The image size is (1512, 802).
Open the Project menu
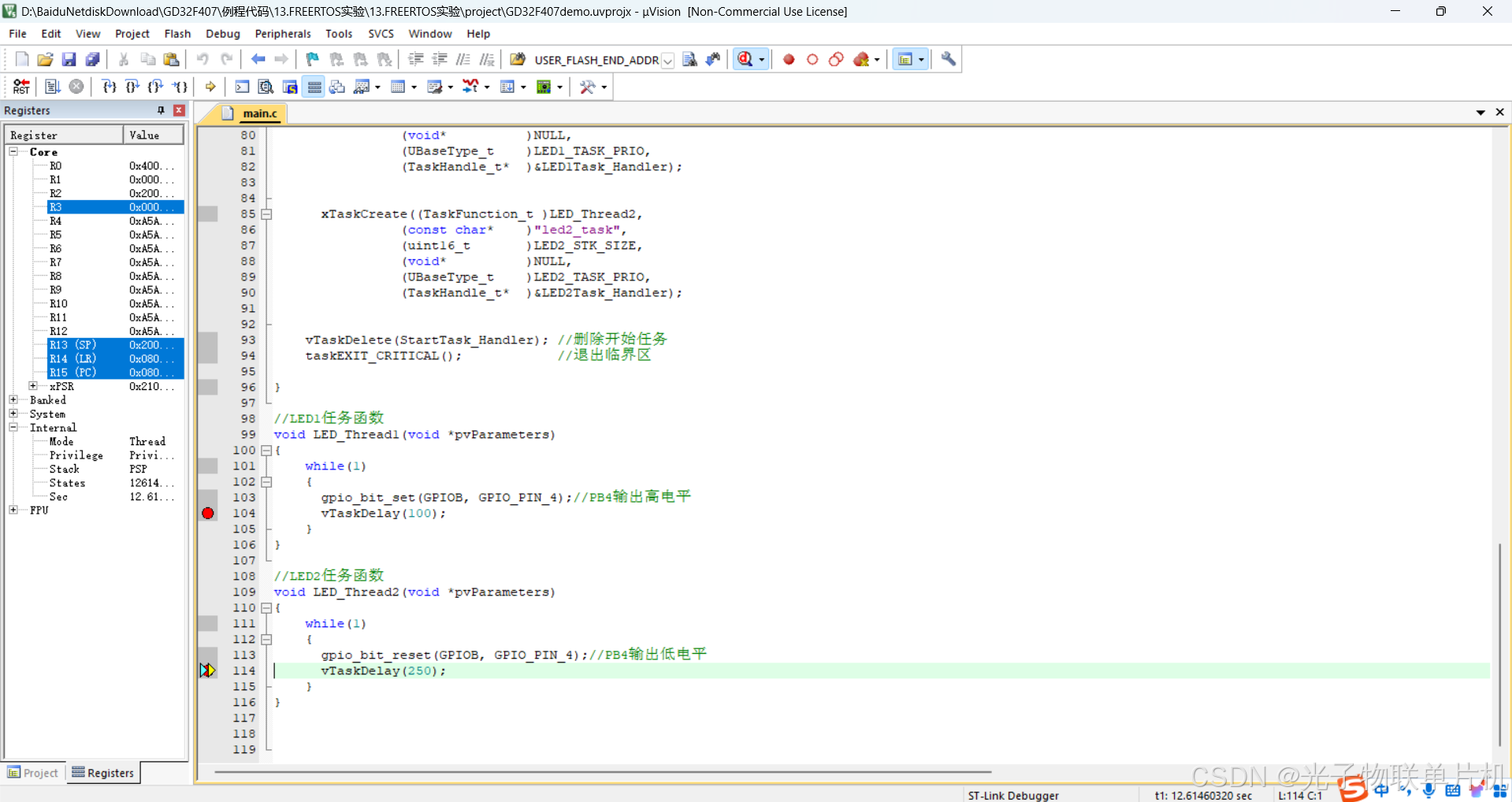[132, 34]
